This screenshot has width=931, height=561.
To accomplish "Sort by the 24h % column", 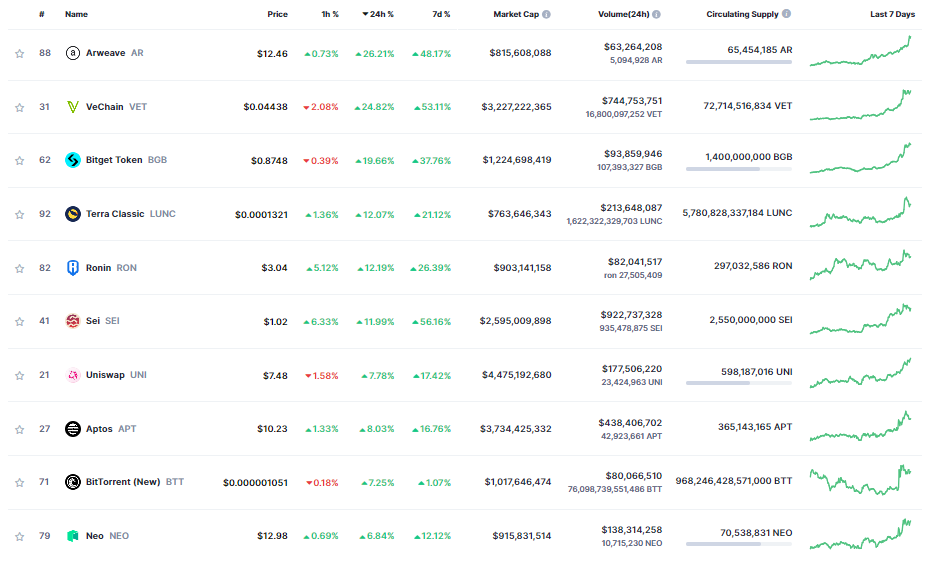I will click(378, 14).
